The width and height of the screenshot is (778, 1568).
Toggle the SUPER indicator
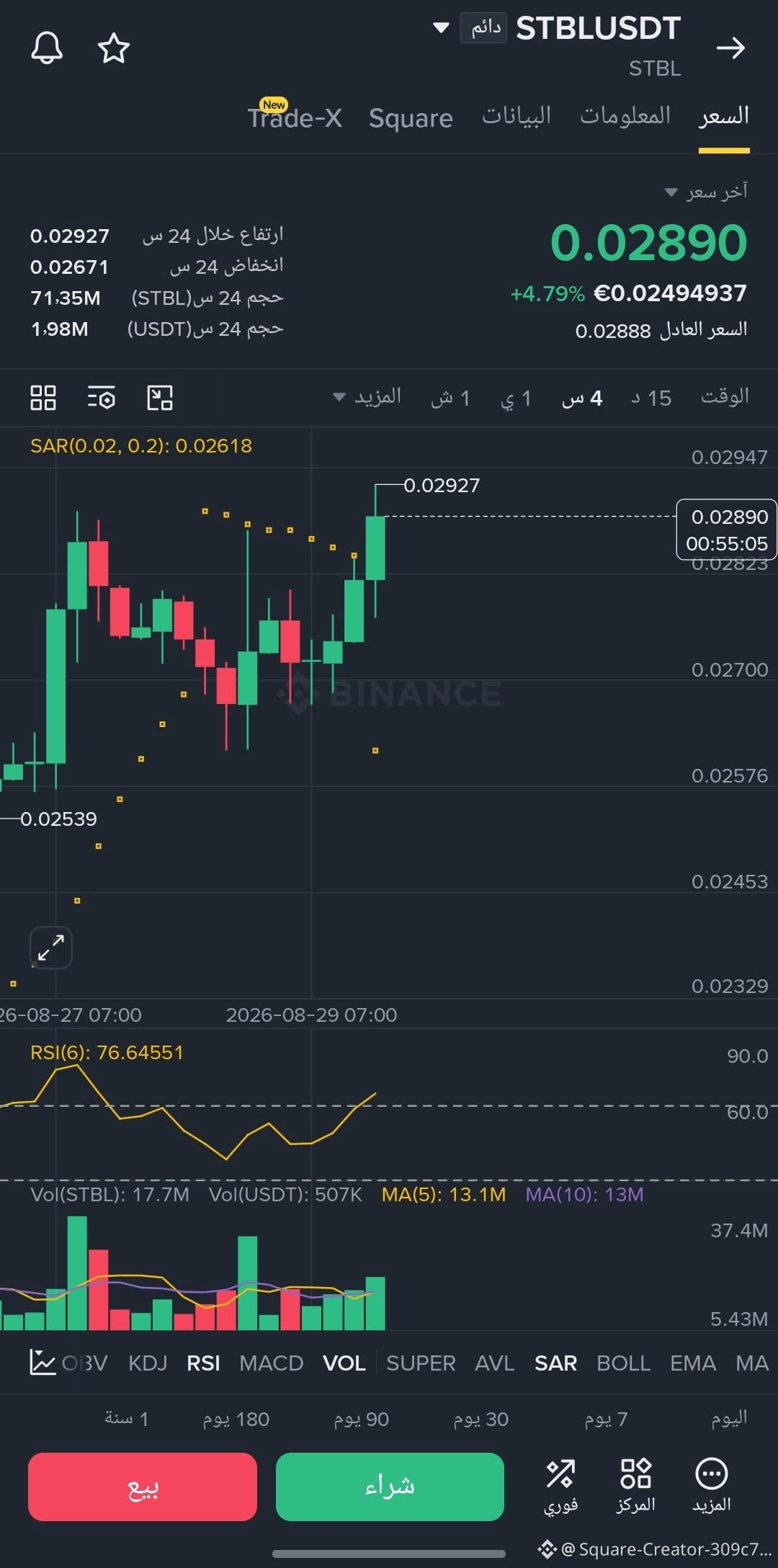click(421, 1363)
